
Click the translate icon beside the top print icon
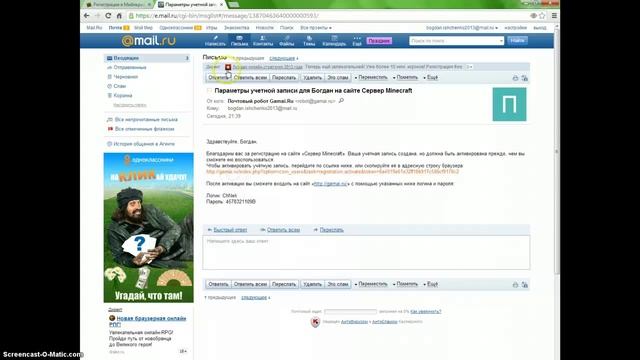click(525, 78)
